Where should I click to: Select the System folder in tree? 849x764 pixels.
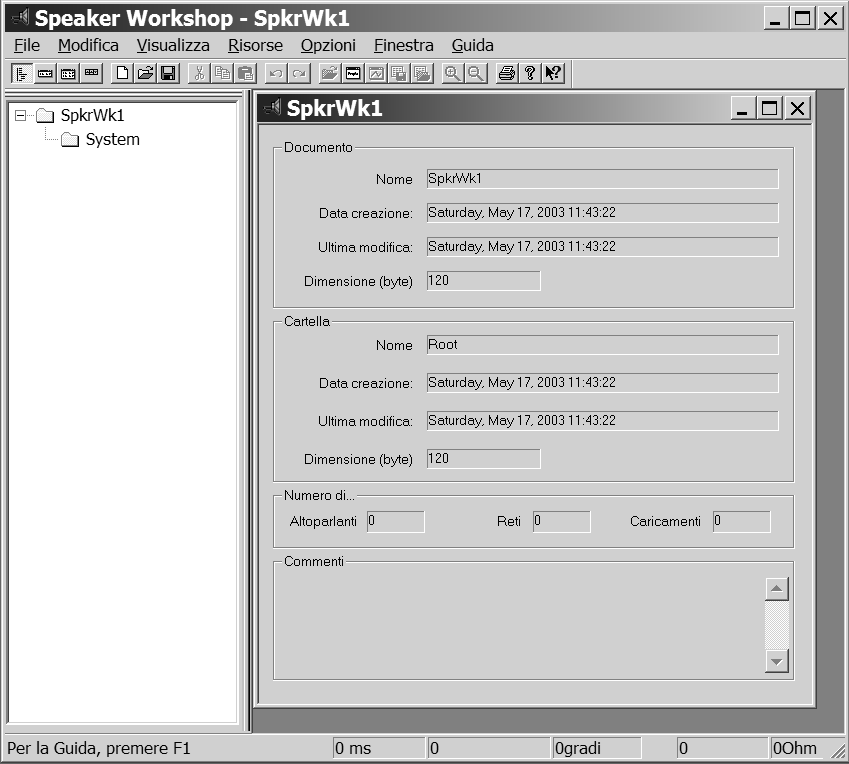(113, 140)
